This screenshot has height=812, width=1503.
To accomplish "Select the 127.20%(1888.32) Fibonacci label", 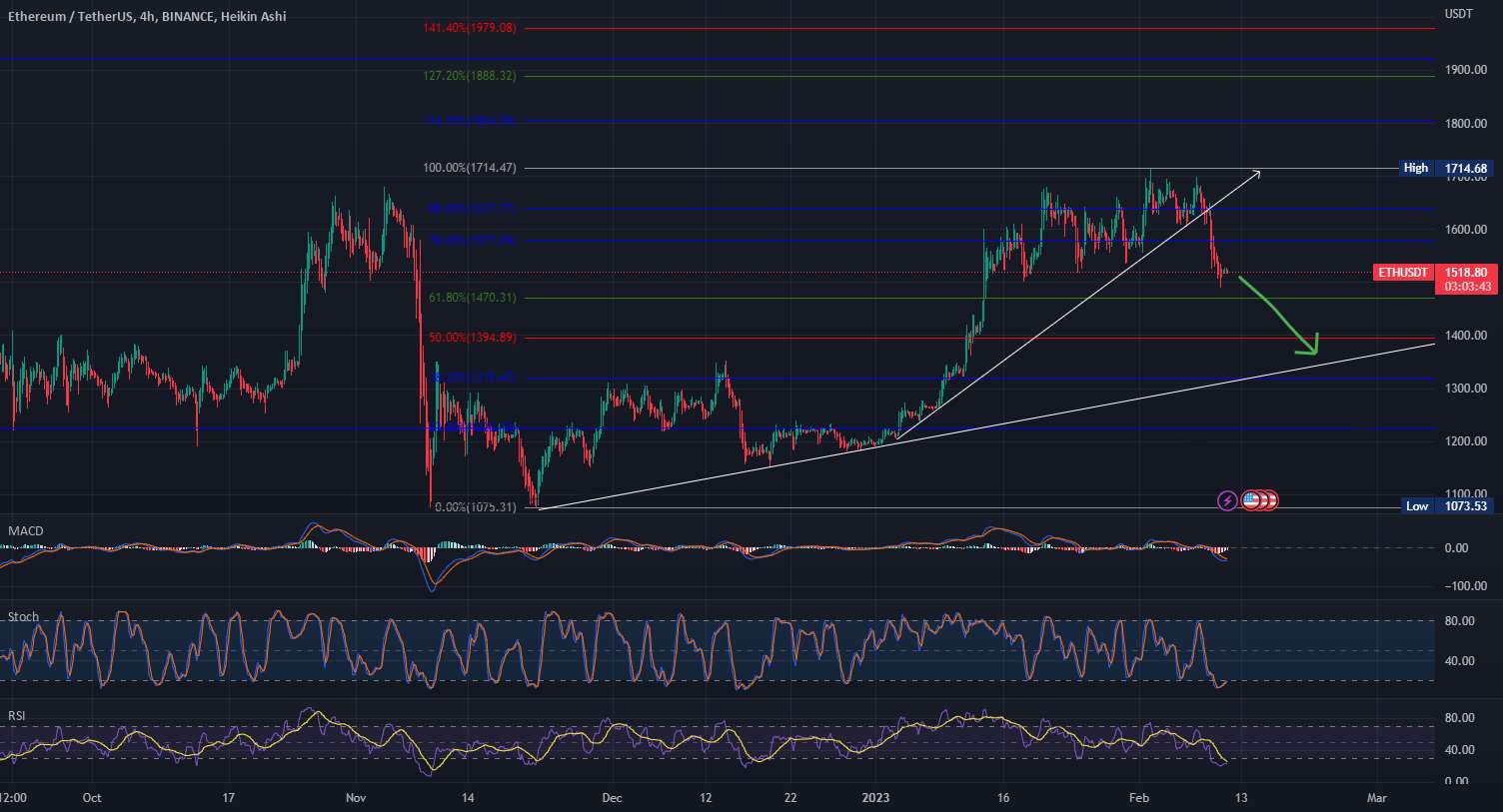I will [470, 76].
